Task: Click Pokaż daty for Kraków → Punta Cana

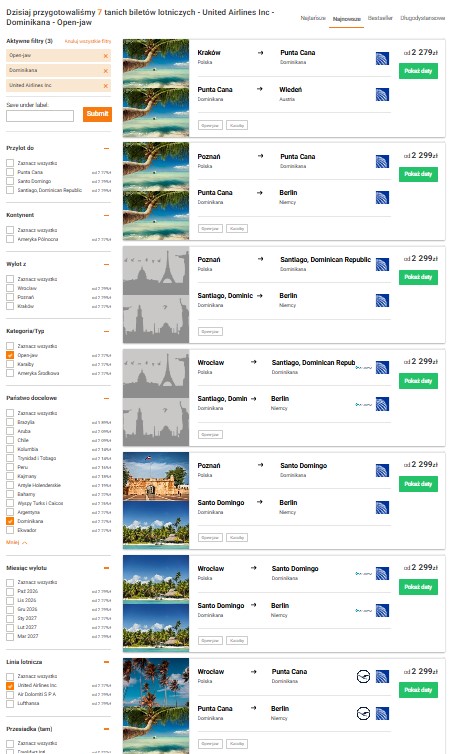Action: [x=418, y=71]
